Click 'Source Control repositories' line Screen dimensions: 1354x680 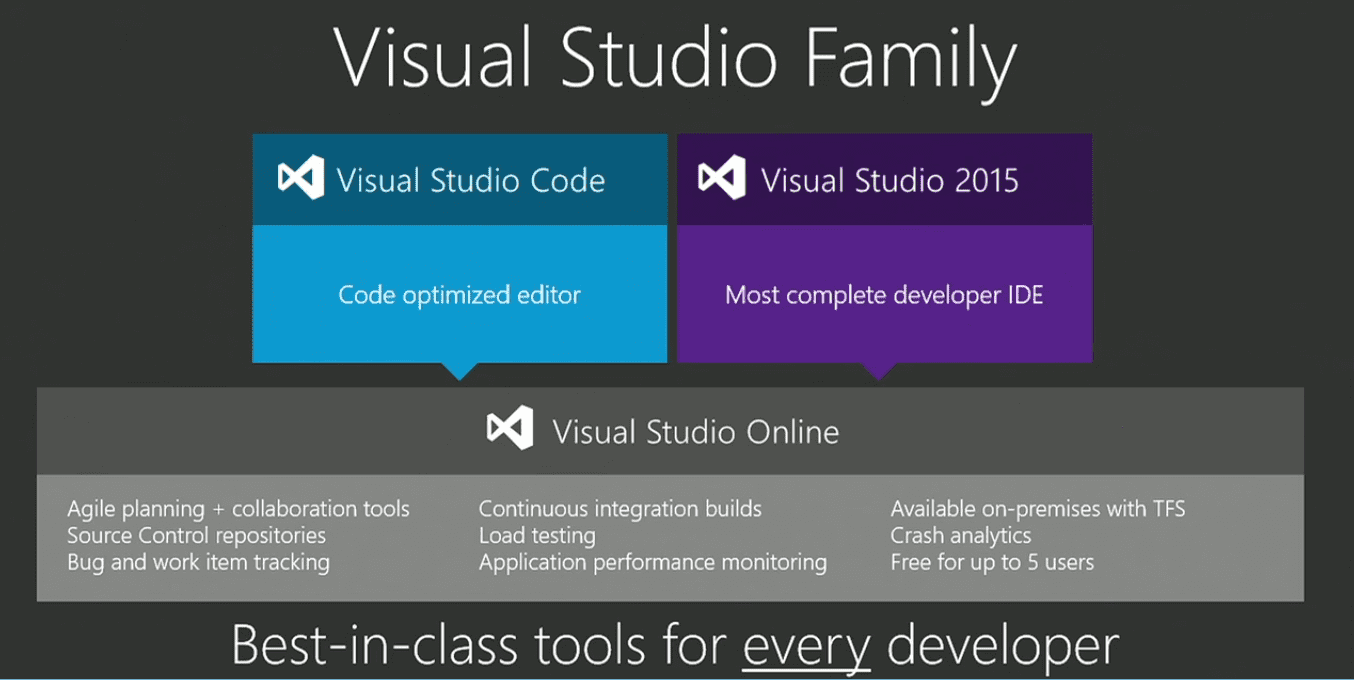coord(196,535)
